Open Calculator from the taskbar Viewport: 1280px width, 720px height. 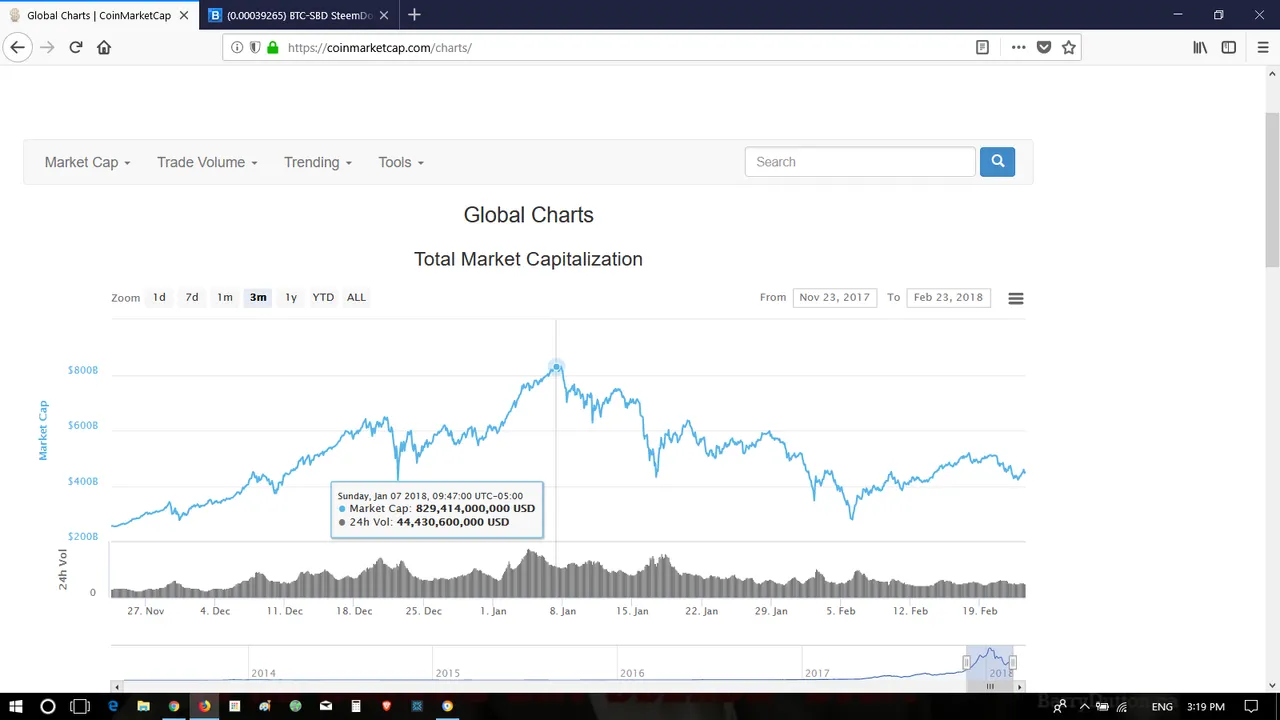pos(356,706)
